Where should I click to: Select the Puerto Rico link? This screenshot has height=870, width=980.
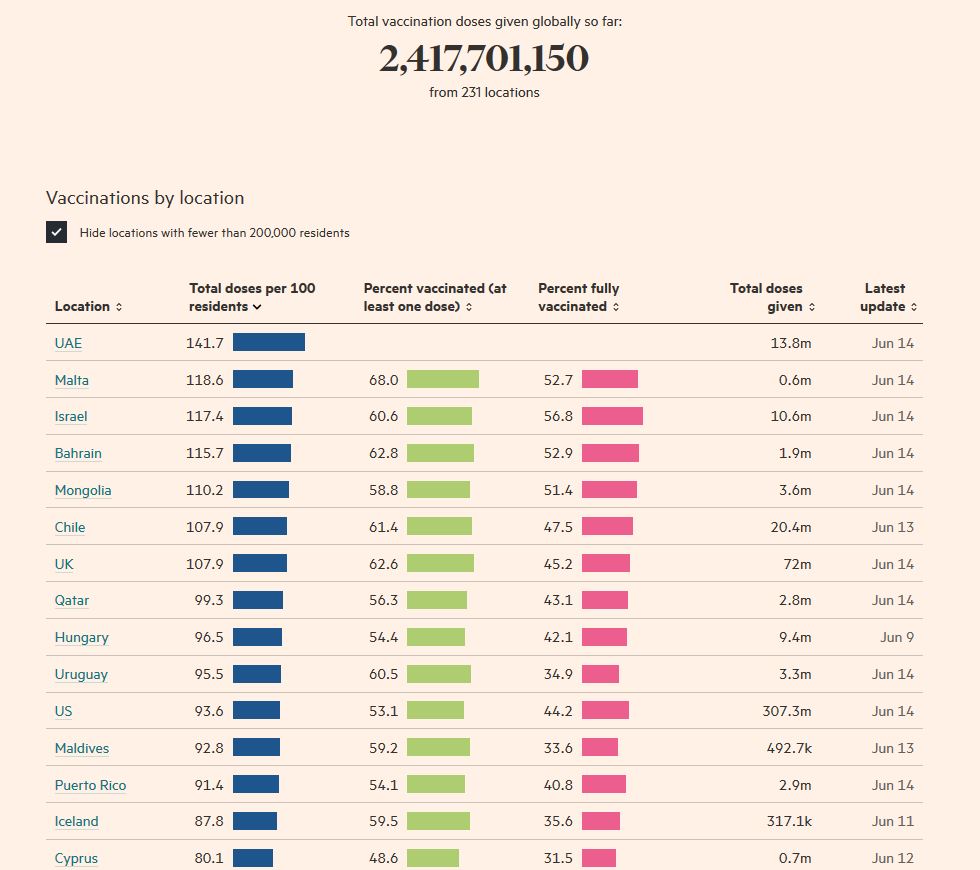tap(90, 785)
